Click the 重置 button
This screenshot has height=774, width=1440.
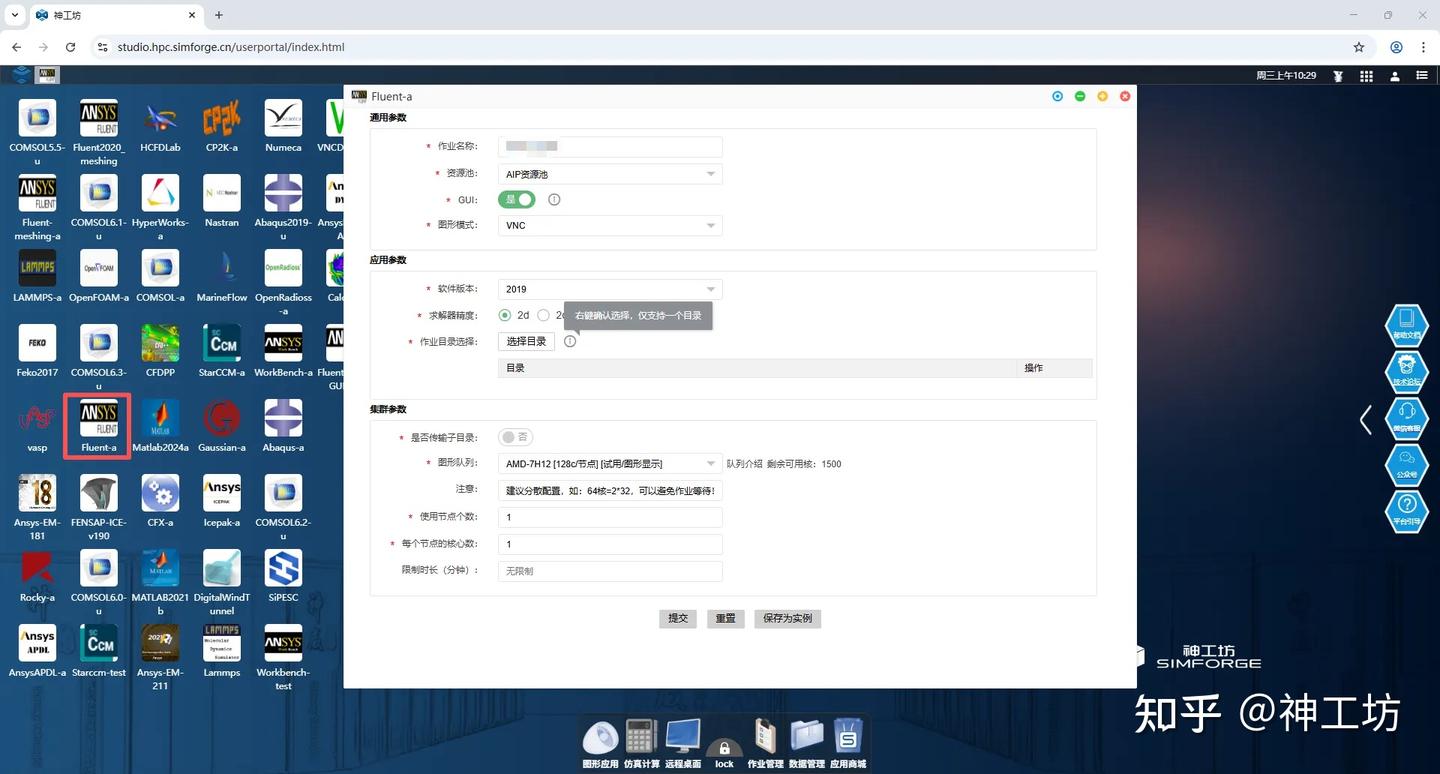click(725, 618)
